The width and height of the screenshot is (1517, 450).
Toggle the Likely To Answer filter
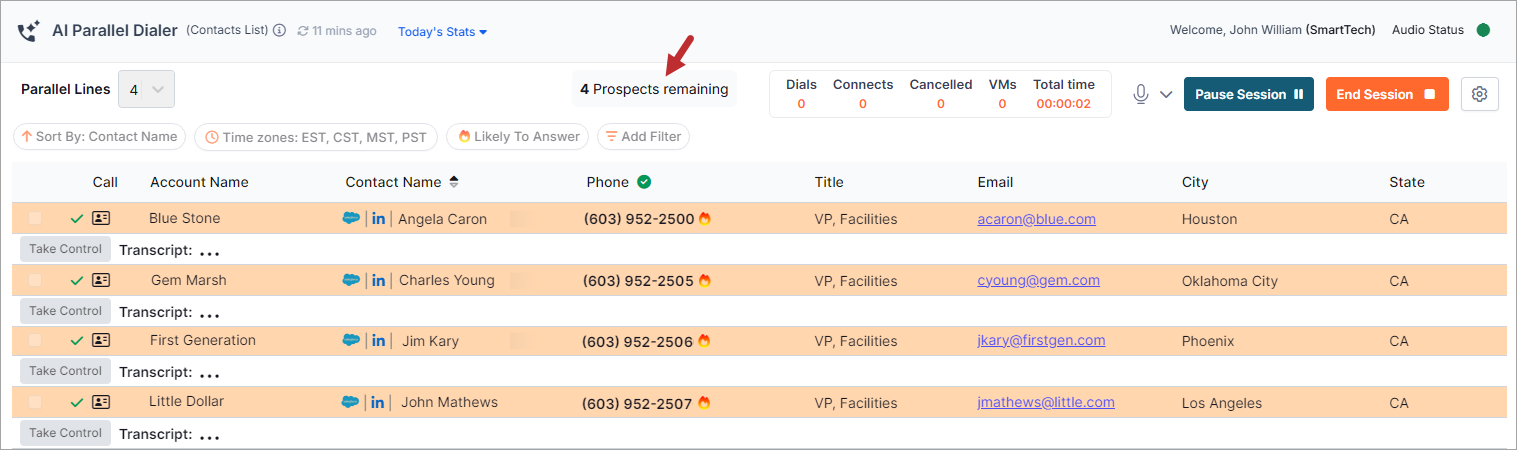pyautogui.click(x=518, y=136)
